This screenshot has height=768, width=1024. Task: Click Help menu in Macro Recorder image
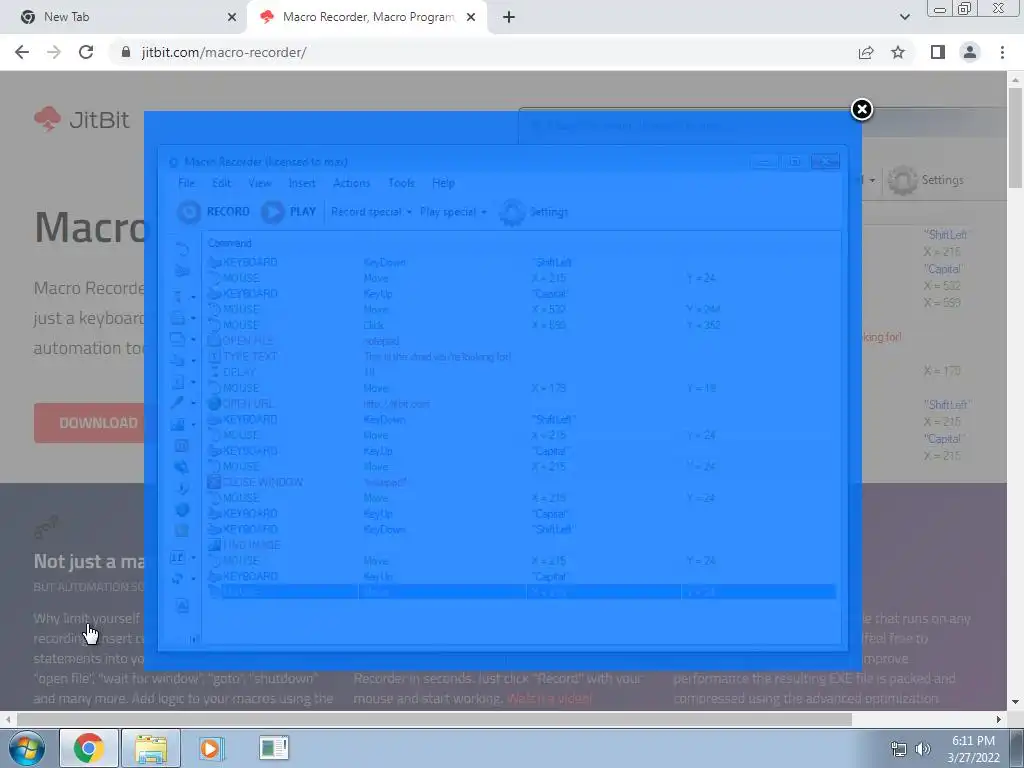pyautogui.click(x=443, y=183)
